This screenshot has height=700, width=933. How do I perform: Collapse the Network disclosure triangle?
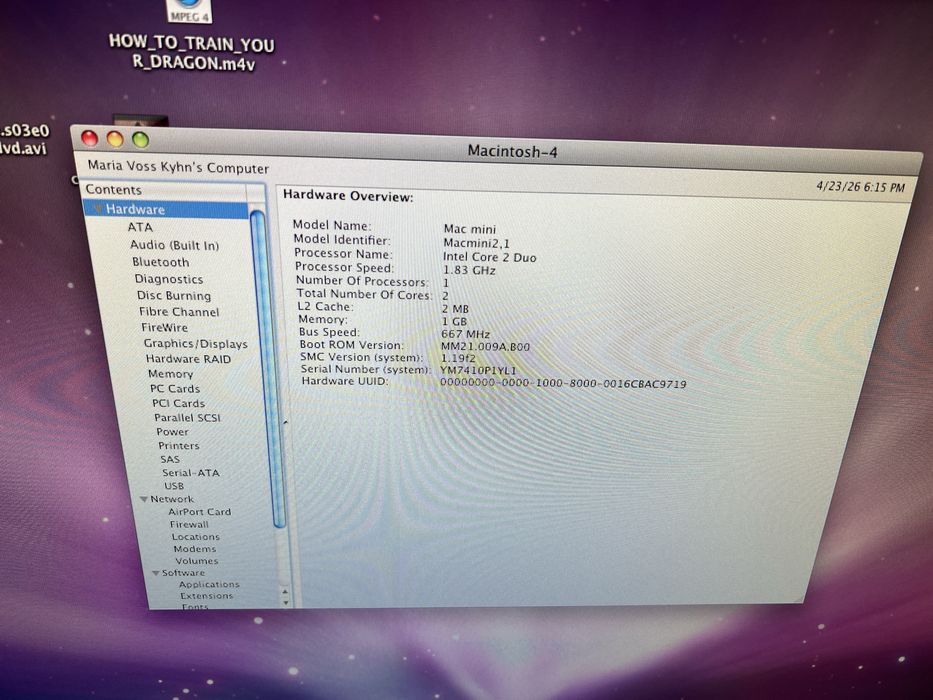pos(144,499)
